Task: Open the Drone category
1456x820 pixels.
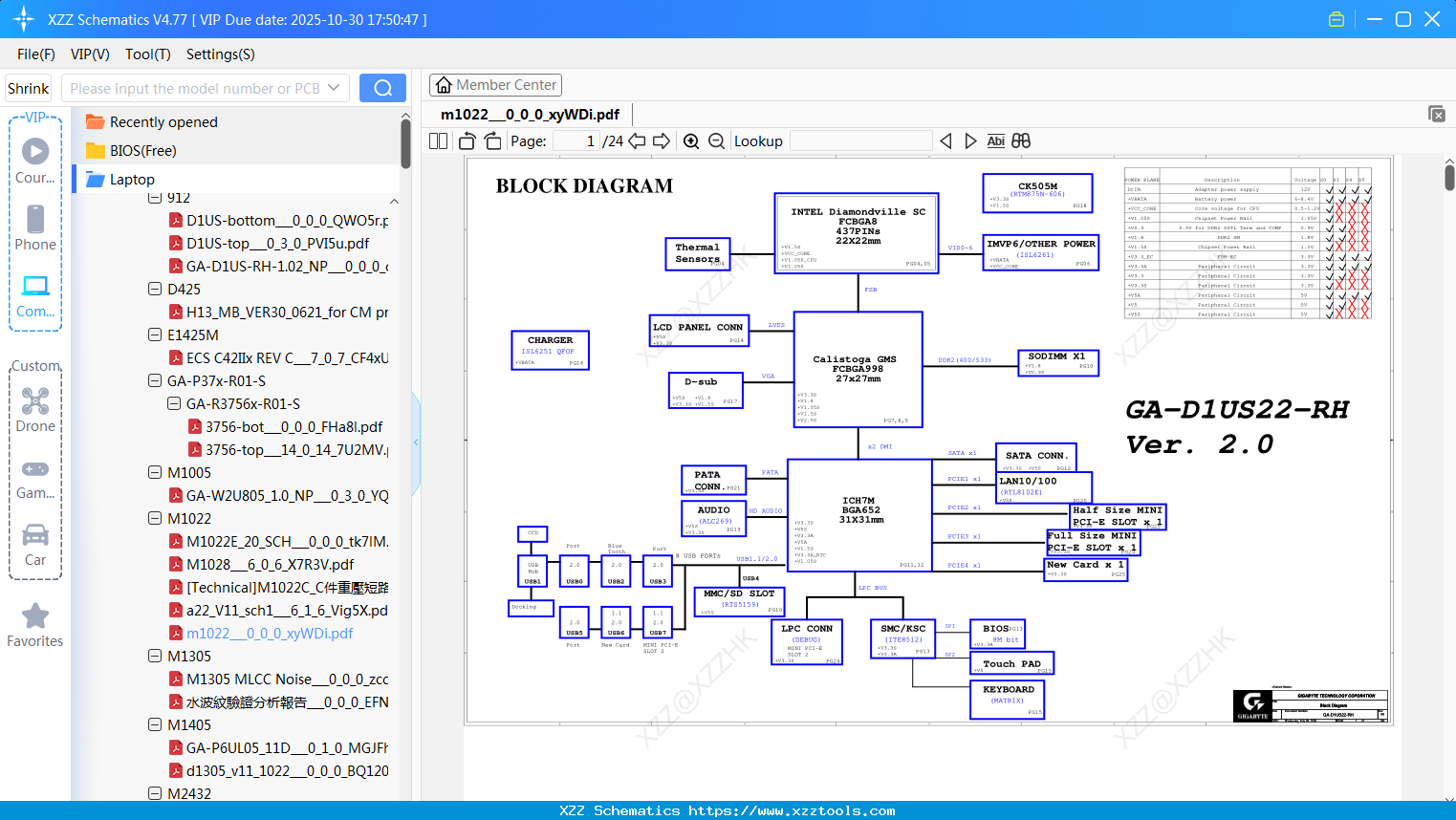Action: [x=35, y=410]
